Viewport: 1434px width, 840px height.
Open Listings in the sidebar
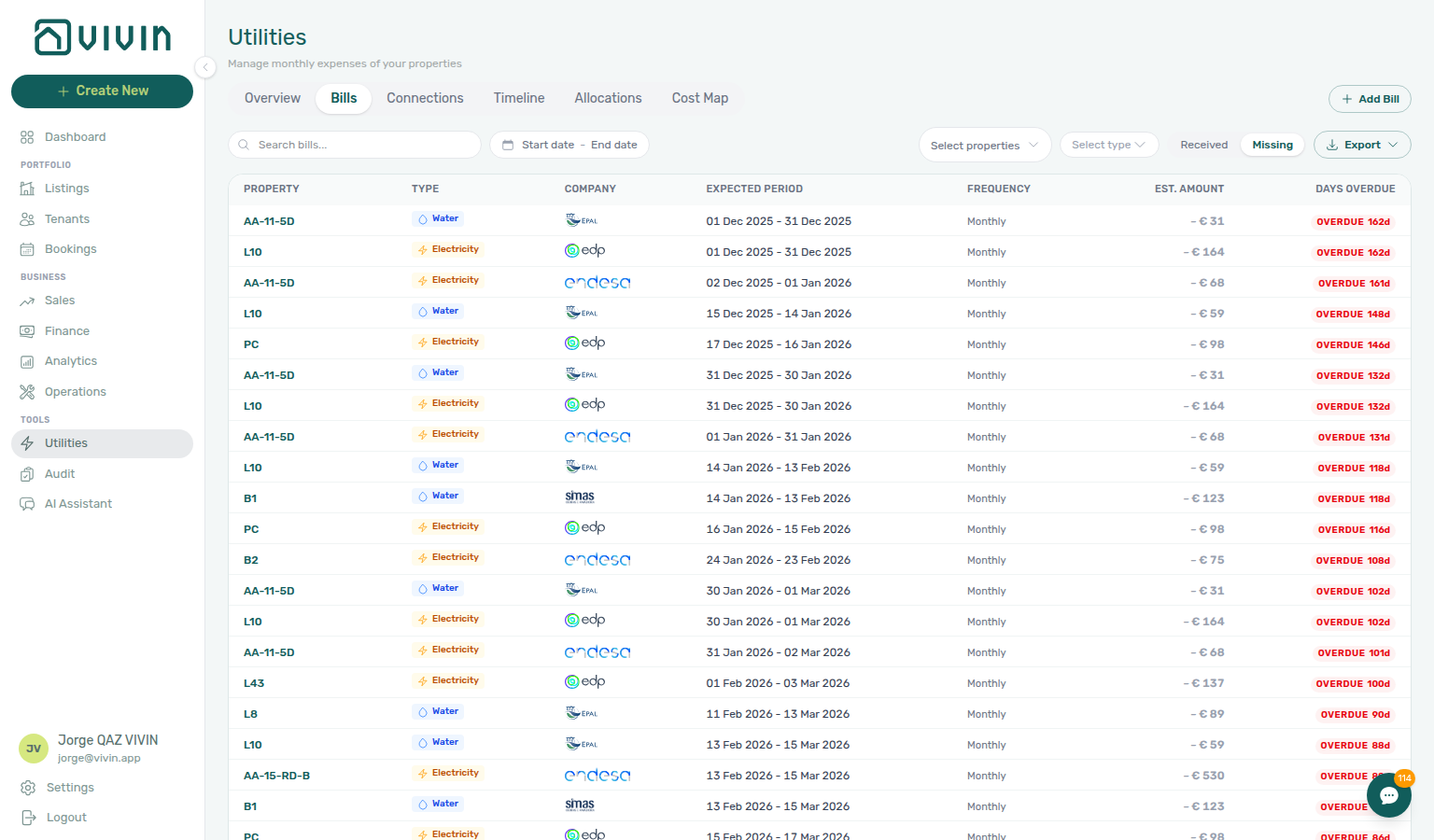[66, 189]
